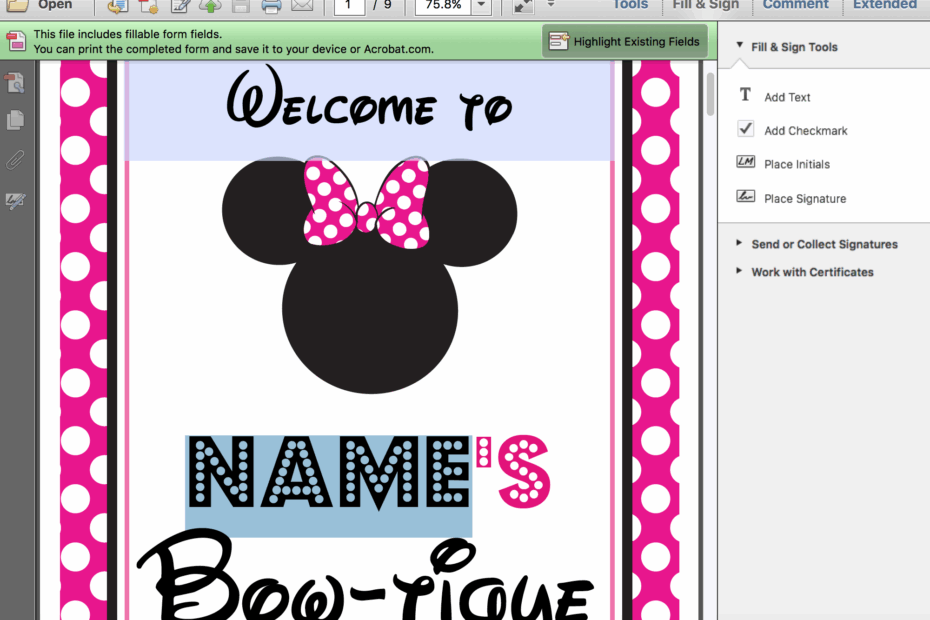The image size is (930, 620).
Task: Click the Add Checkmark checkbox icon
Action: pyautogui.click(x=746, y=129)
